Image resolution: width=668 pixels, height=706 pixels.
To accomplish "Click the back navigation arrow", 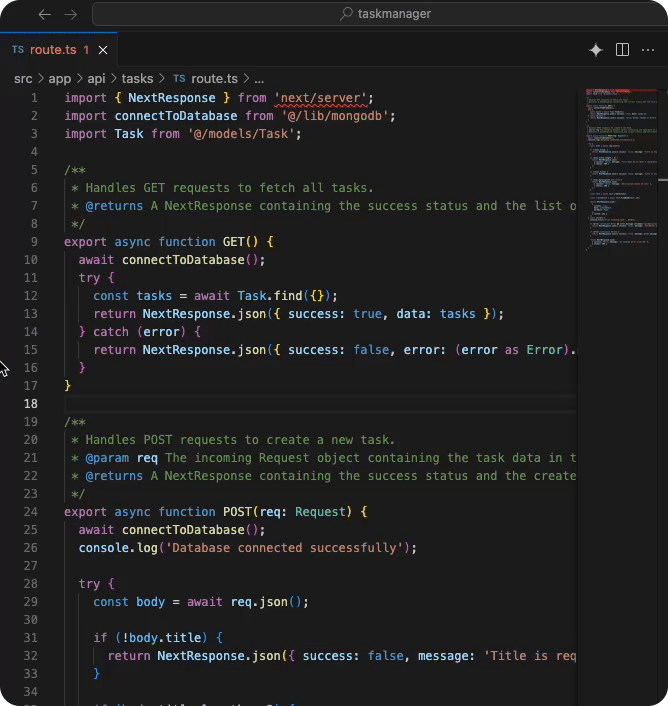I will point(44,14).
